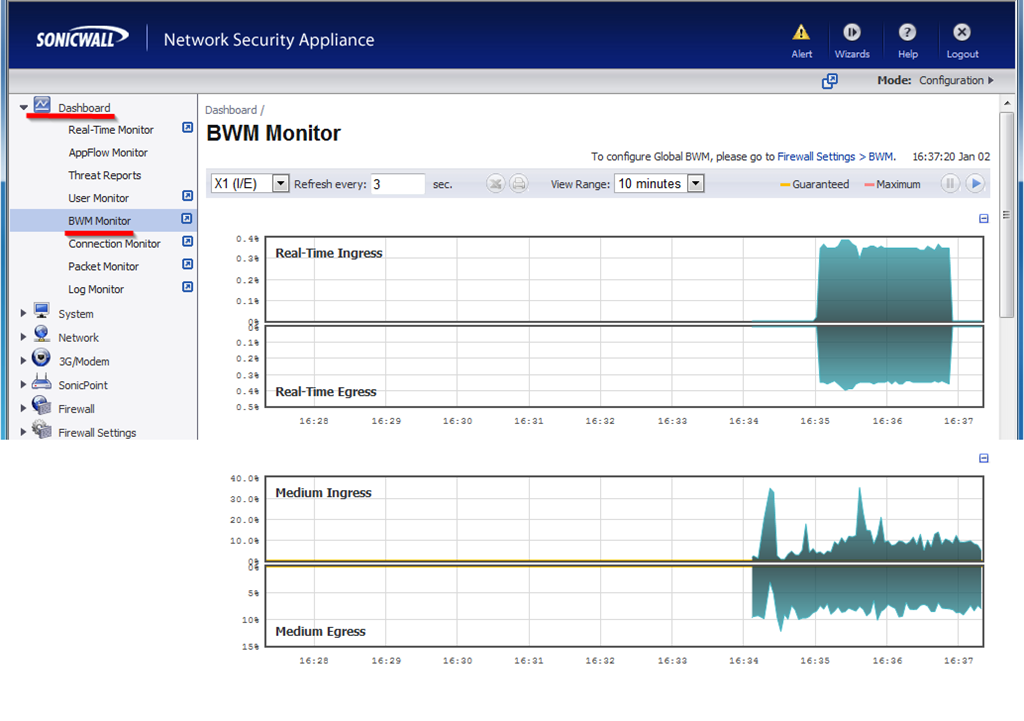Click the Firewall Settings tree label
The height and width of the screenshot is (721, 1024).
(x=97, y=433)
